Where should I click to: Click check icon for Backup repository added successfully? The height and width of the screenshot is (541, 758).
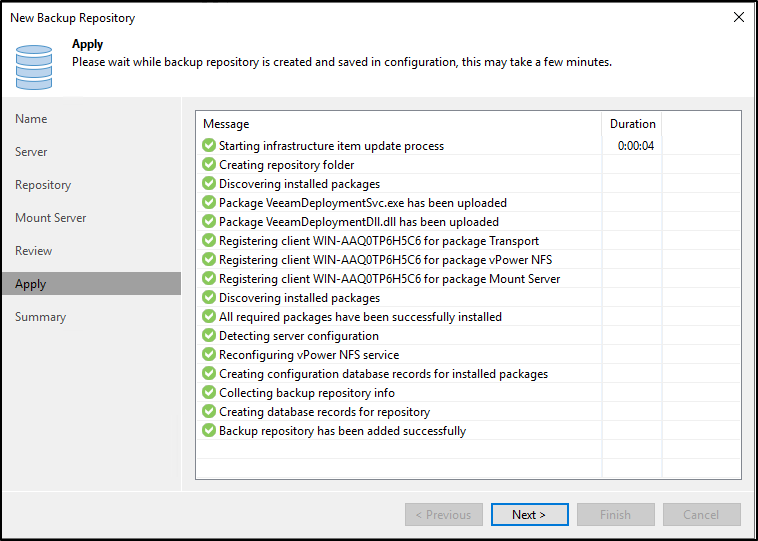click(209, 430)
